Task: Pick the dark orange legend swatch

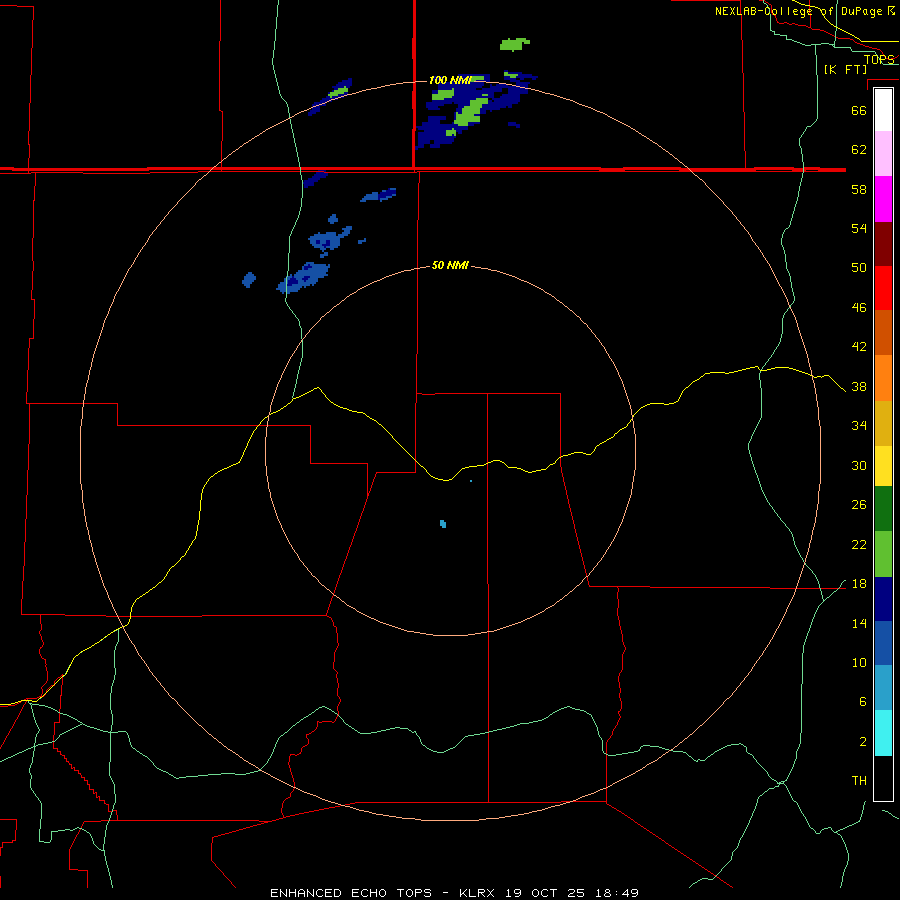Action: (883, 333)
